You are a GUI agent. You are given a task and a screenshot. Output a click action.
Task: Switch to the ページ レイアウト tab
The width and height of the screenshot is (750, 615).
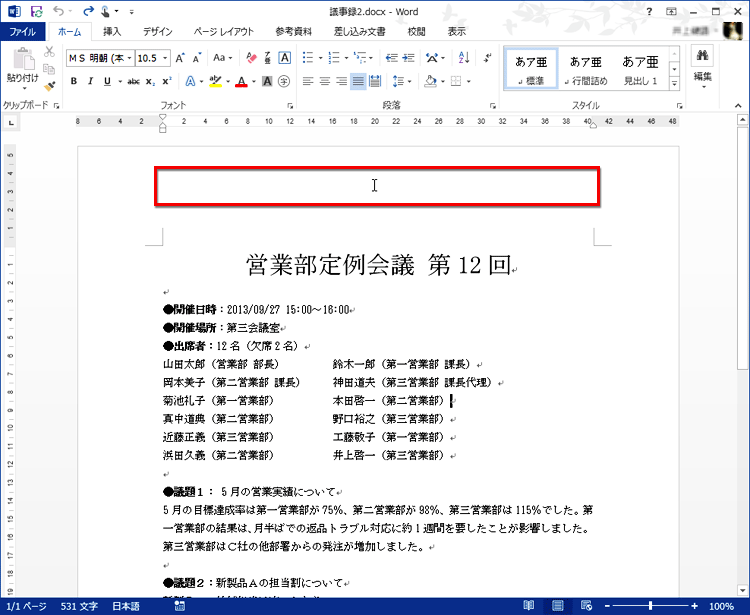223,32
